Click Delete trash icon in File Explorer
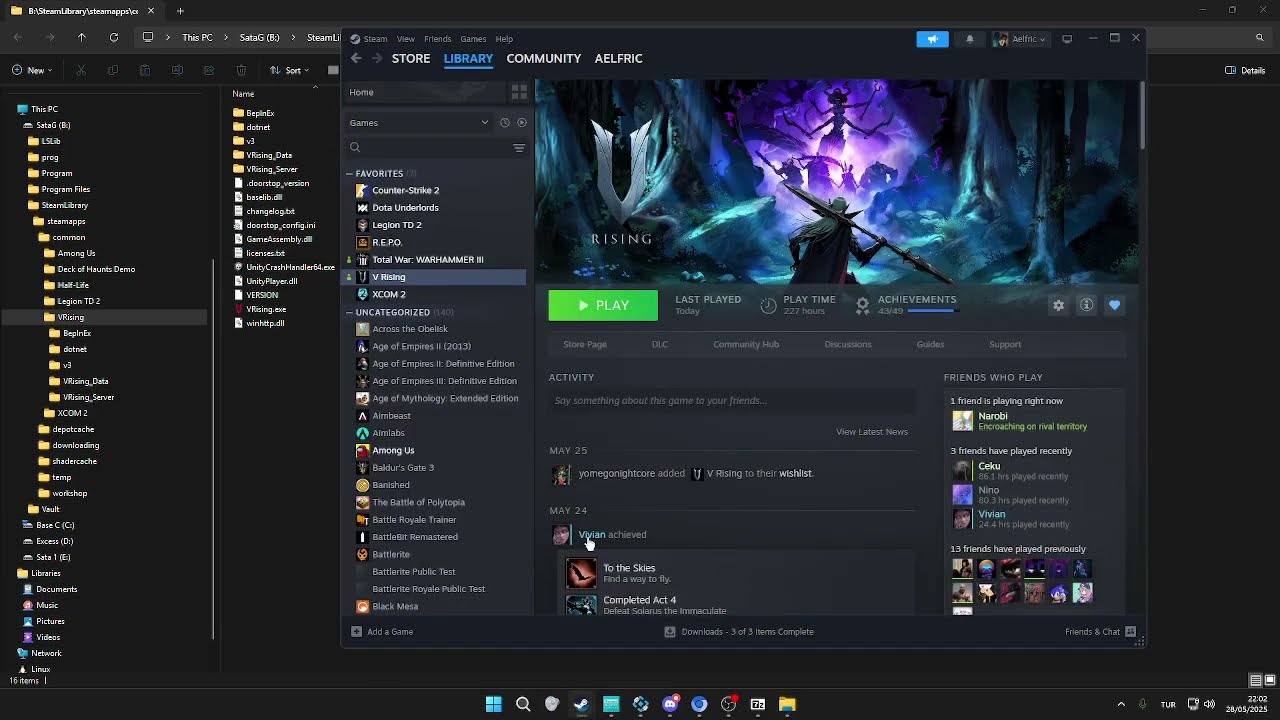The image size is (1280, 720). coord(241,70)
